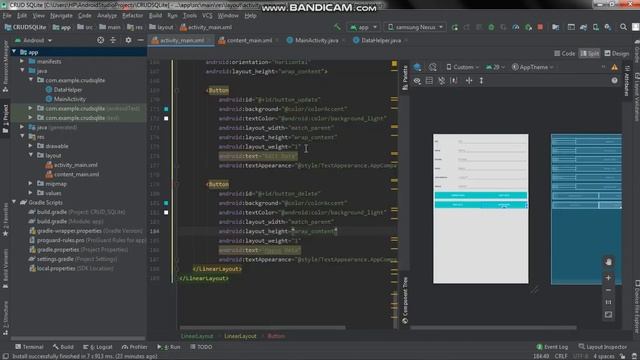Image resolution: width=640 pixels, height=360 pixels.
Task: Switch editor to Split view
Action: point(590,53)
